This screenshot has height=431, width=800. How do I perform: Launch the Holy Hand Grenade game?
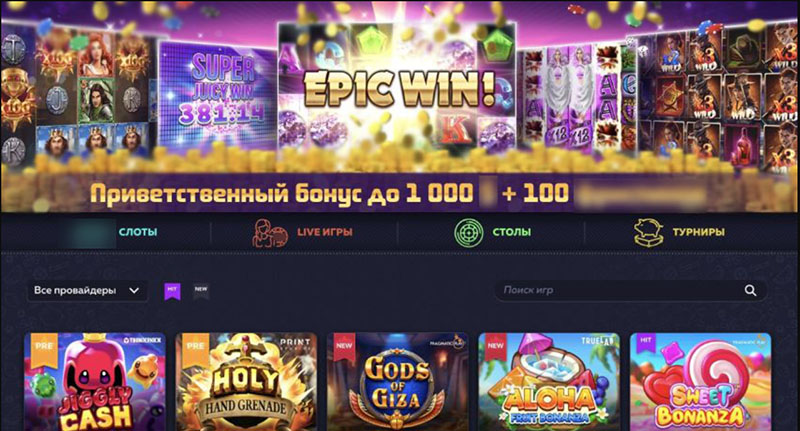point(246,382)
